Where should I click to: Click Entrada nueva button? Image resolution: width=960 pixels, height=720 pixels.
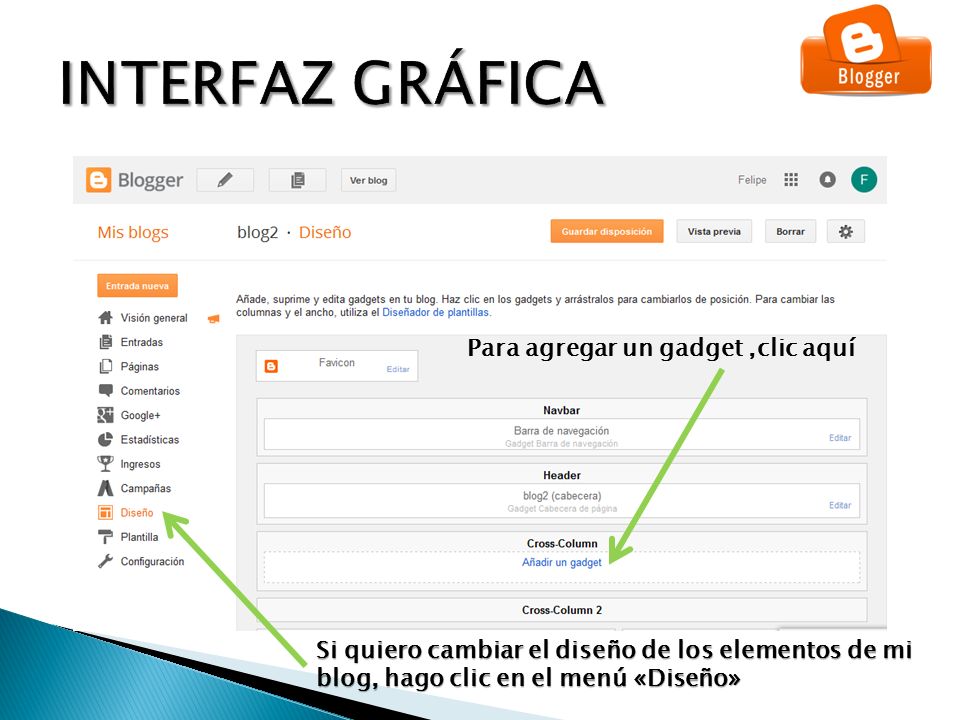[137, 286]
